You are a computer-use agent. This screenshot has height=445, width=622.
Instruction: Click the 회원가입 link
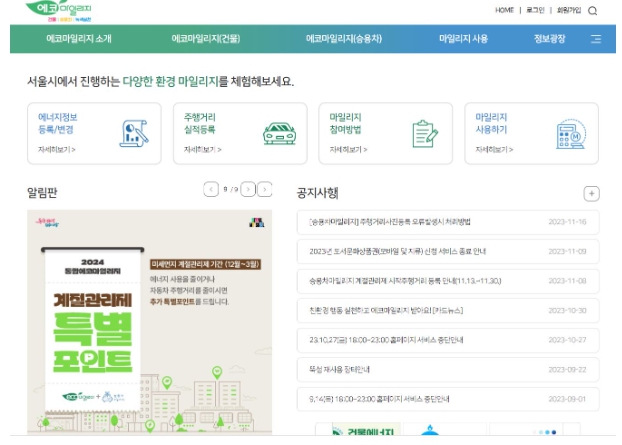tap(568, 10)
